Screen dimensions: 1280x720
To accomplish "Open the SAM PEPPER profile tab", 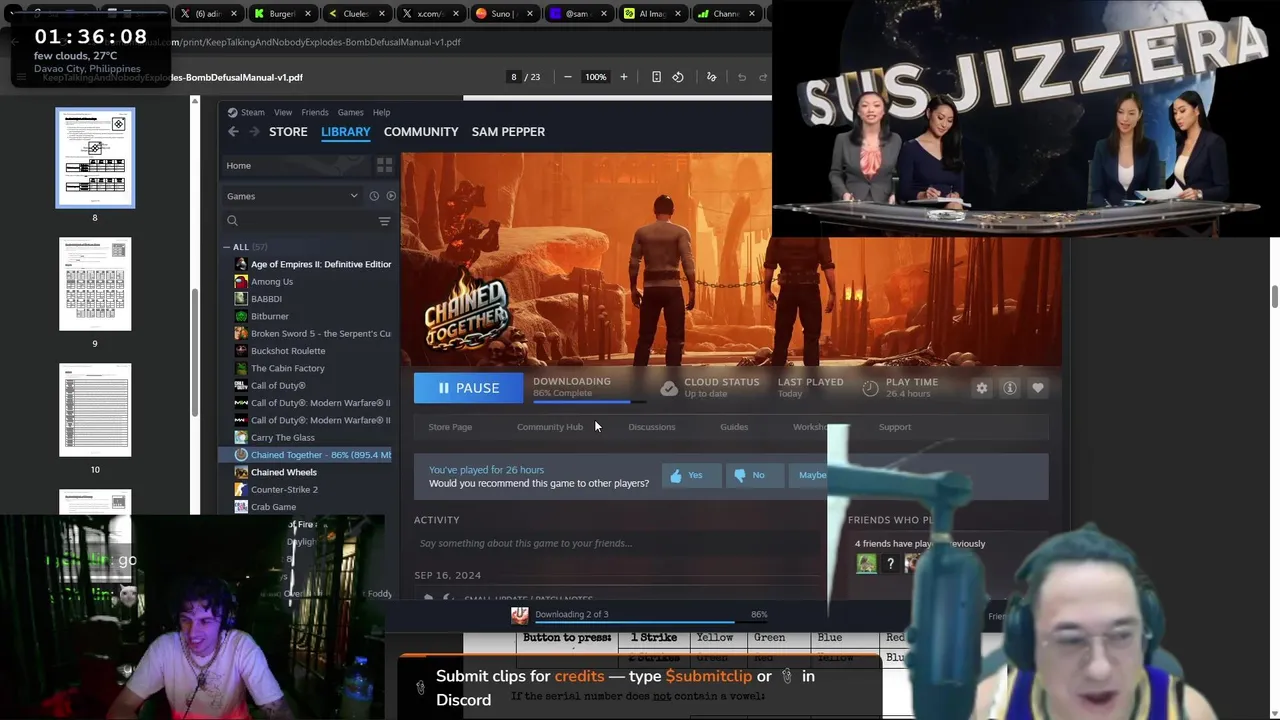I will (x=508, y=132).
